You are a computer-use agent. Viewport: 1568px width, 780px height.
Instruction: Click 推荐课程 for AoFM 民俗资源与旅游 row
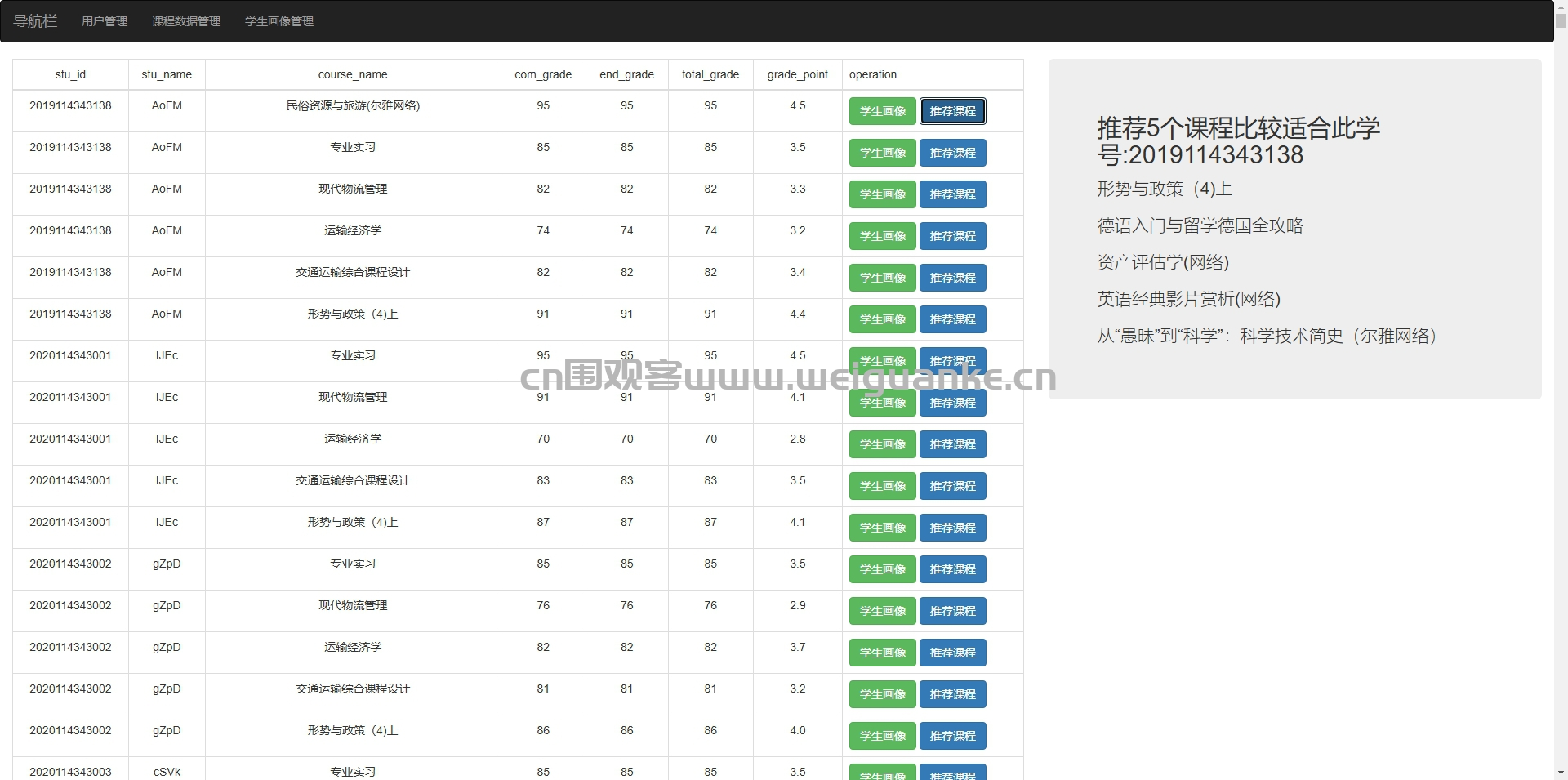953,111
